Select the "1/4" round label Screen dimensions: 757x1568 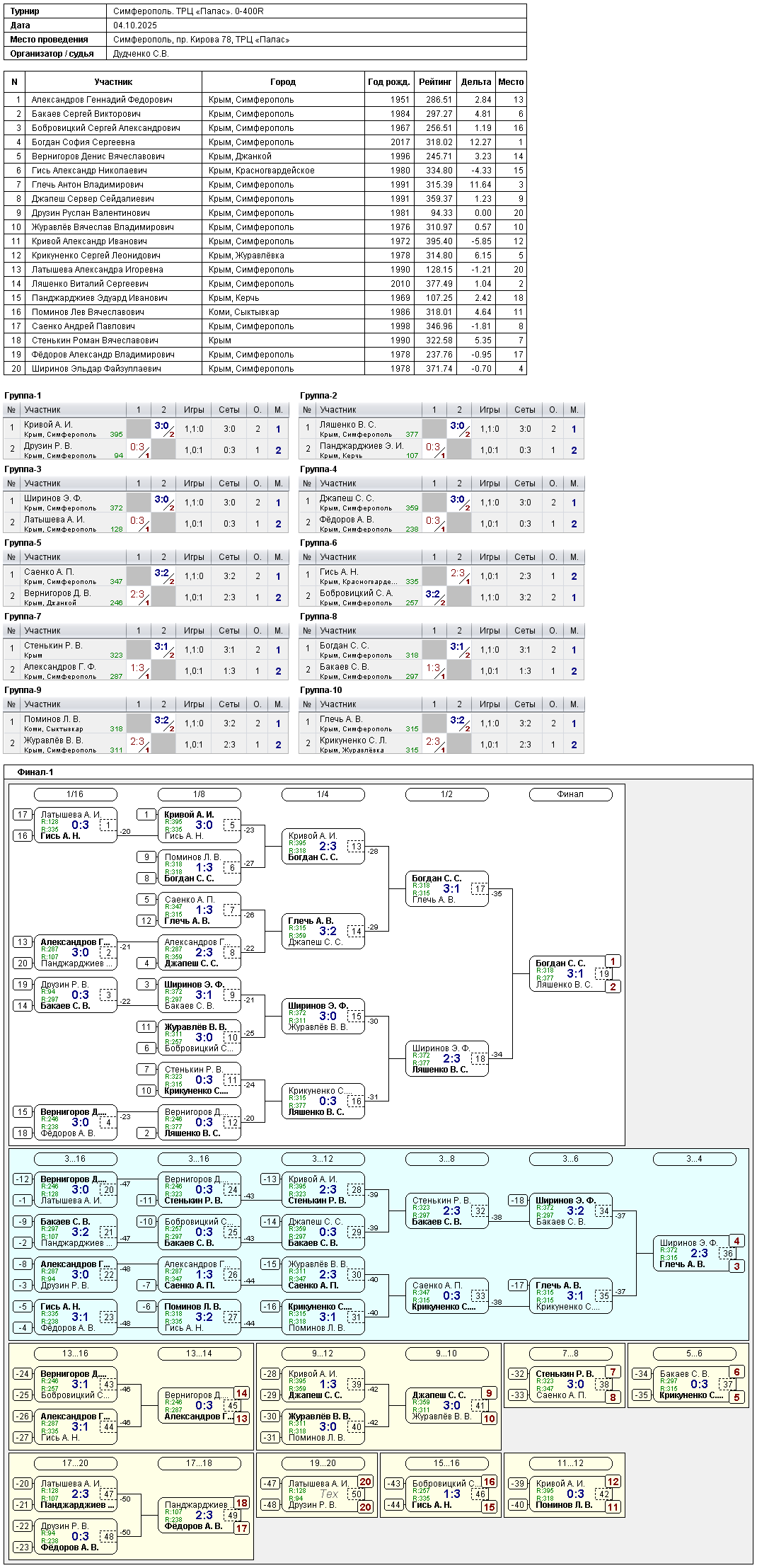point(323,794)
